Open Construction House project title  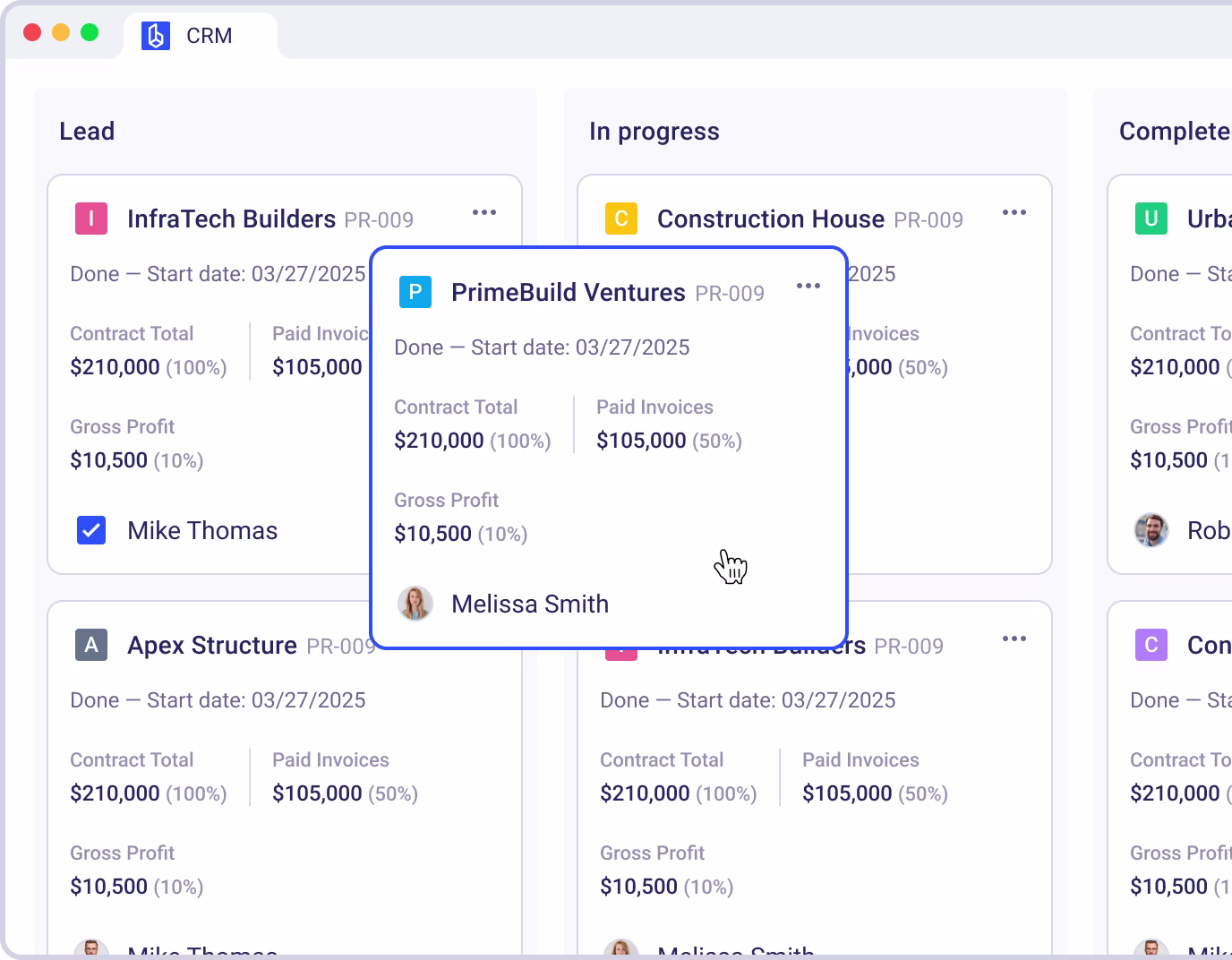[x=771, y=219]
